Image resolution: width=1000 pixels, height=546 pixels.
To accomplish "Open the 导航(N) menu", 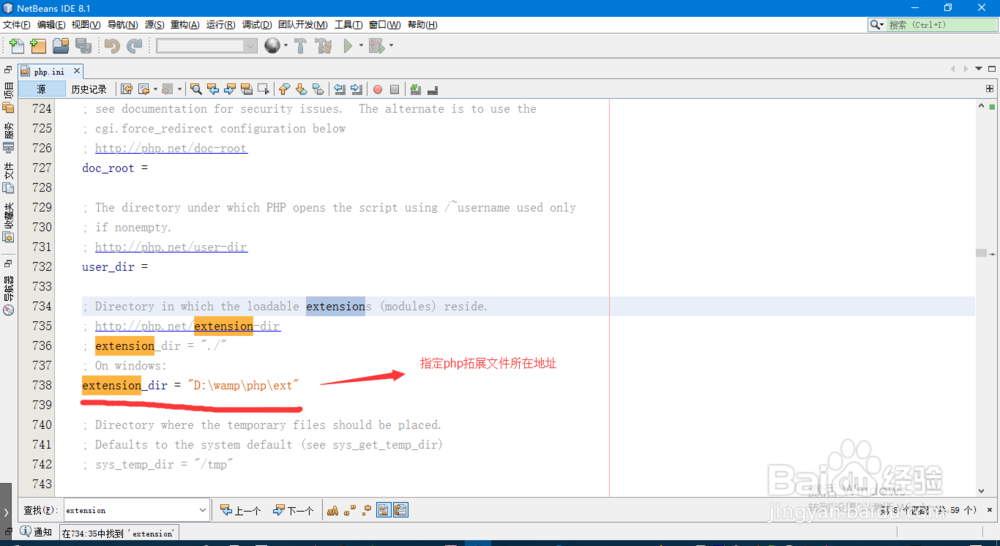I will [x=122, y=24].
